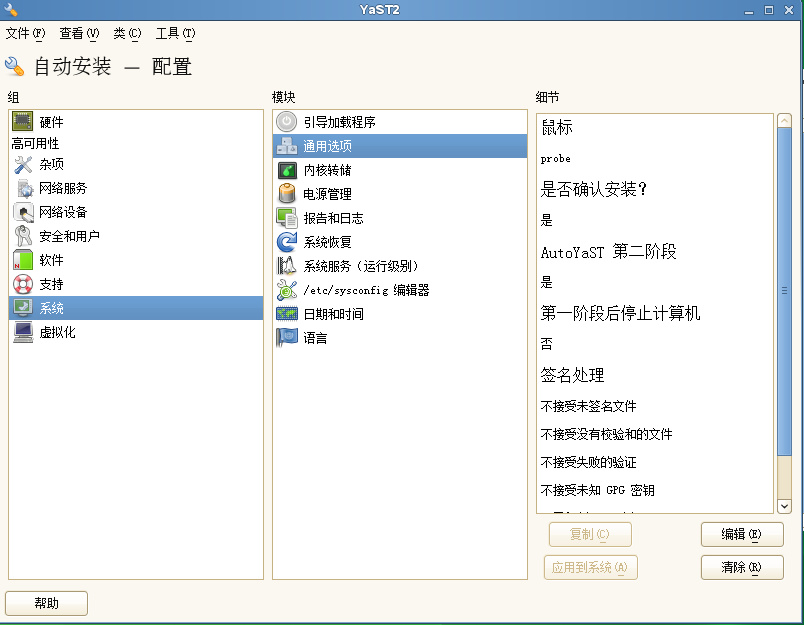This screenshot has width=804, height=625.
Task: Click the 帮助 button
Action: click(x=46, y=603)
